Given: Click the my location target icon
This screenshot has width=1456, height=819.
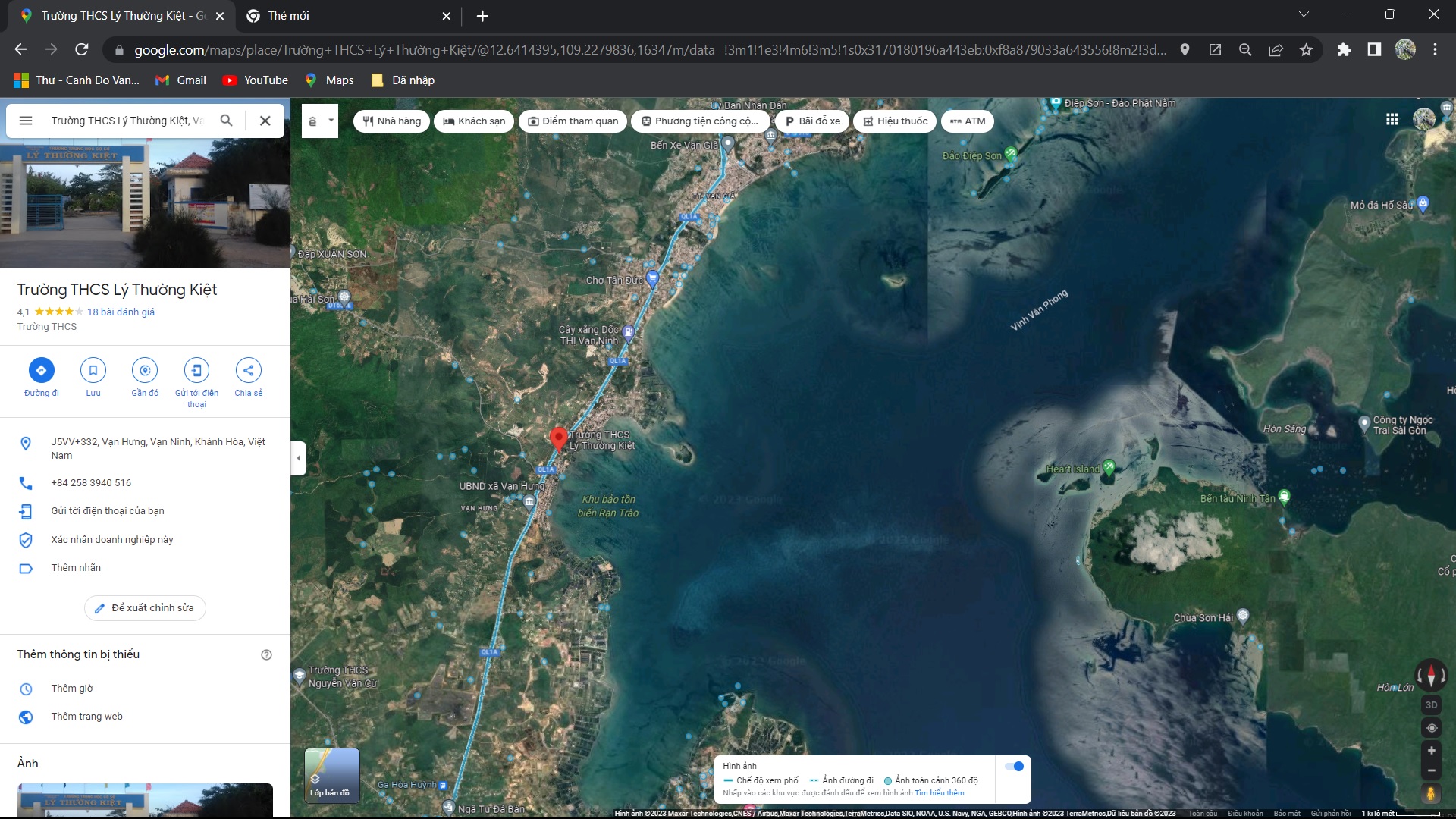Looking at the screenshot, I should coord(1431,728).
